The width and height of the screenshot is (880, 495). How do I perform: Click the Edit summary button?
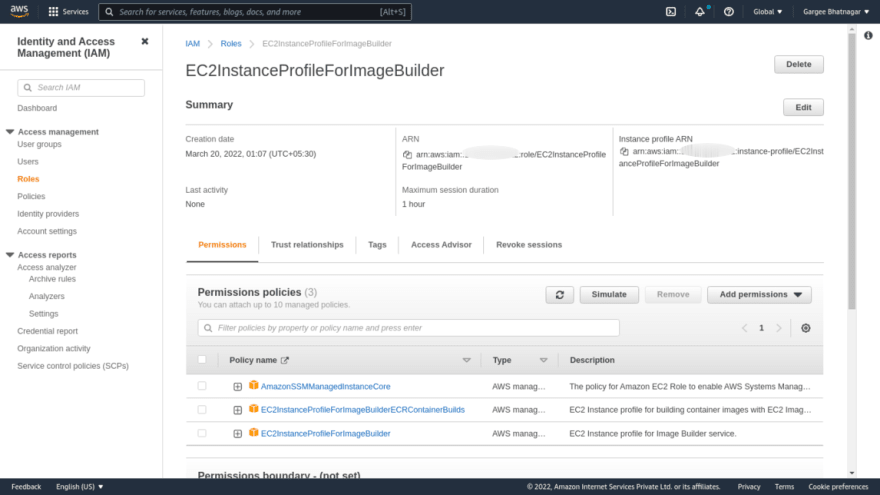coord(803,107)
